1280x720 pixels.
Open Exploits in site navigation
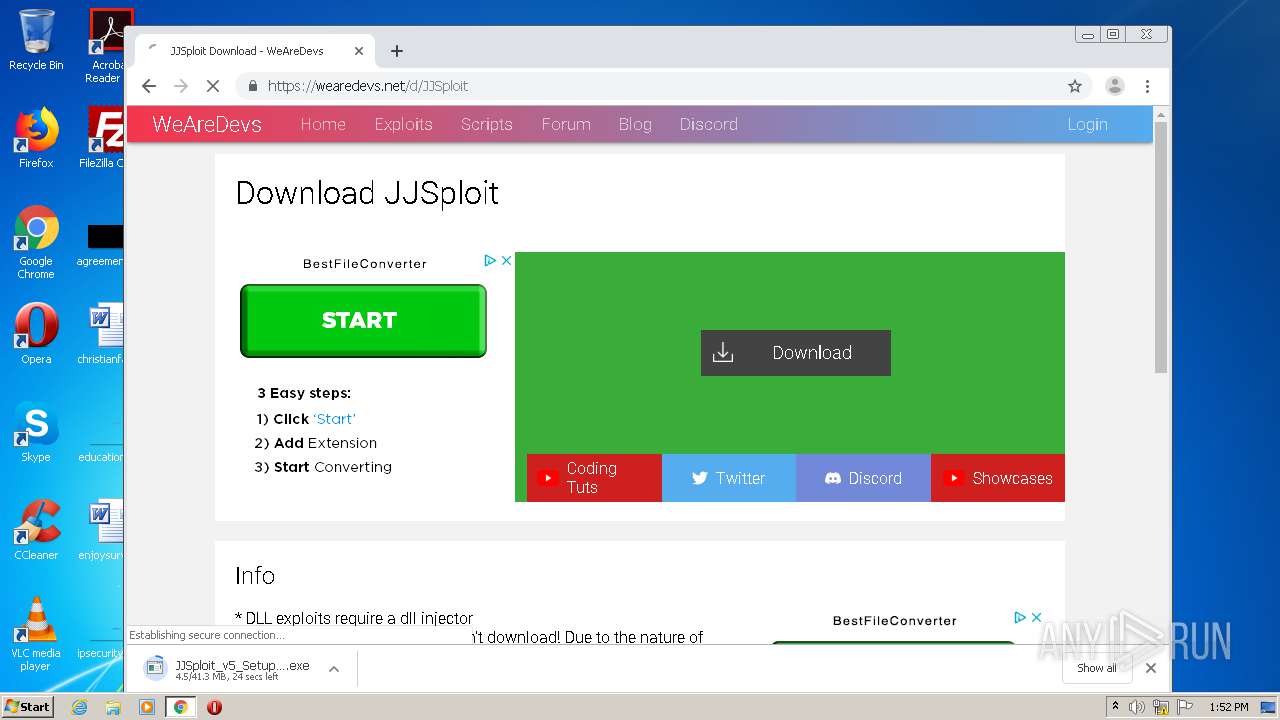[403, 124]
